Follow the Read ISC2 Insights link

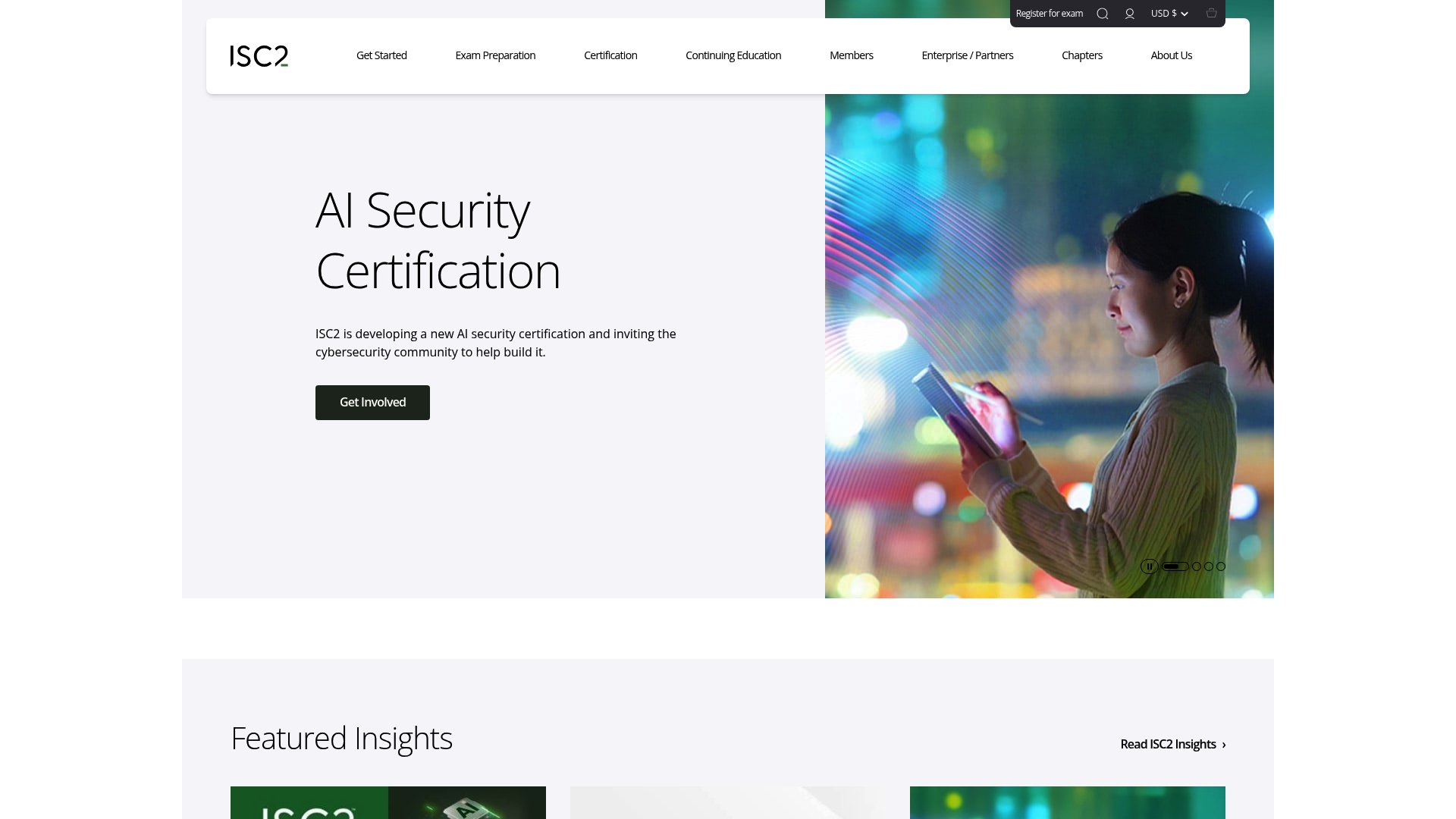(1173, 745)
